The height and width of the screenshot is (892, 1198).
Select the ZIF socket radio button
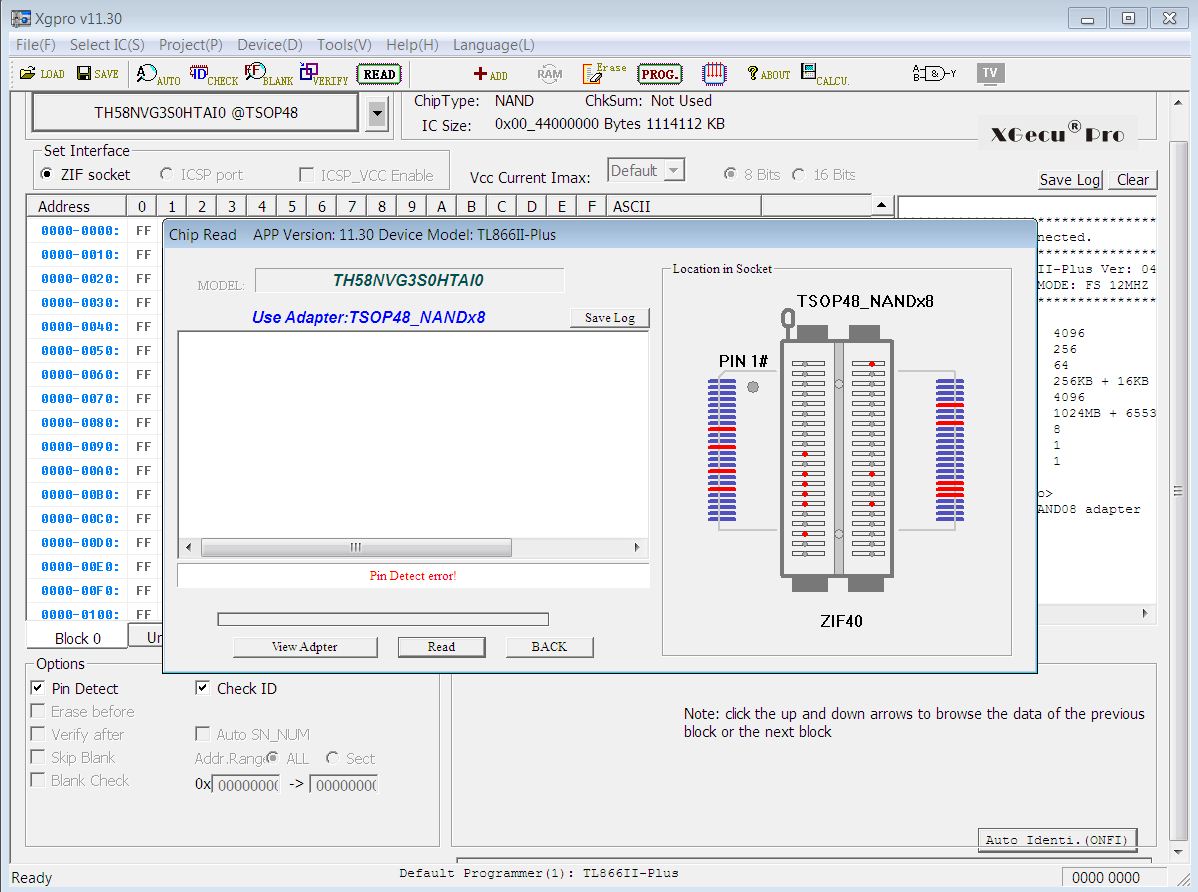[47, 174]
